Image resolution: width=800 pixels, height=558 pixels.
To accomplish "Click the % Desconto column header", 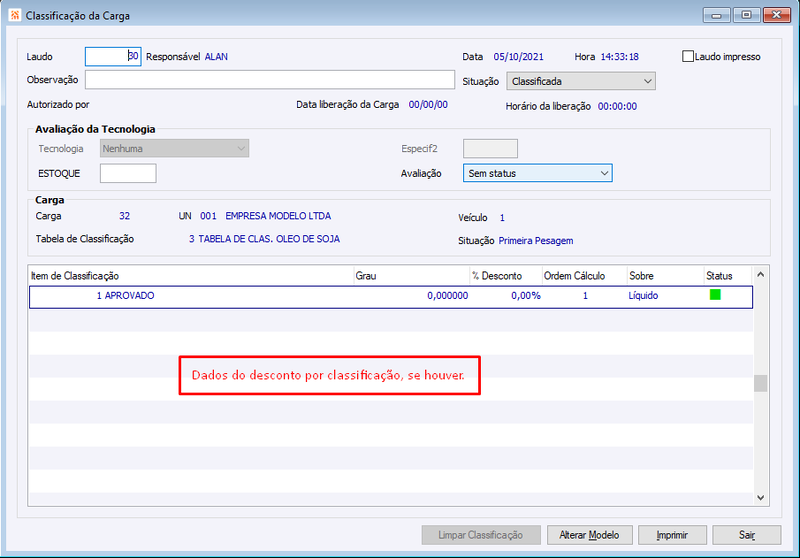I will 506,276.
